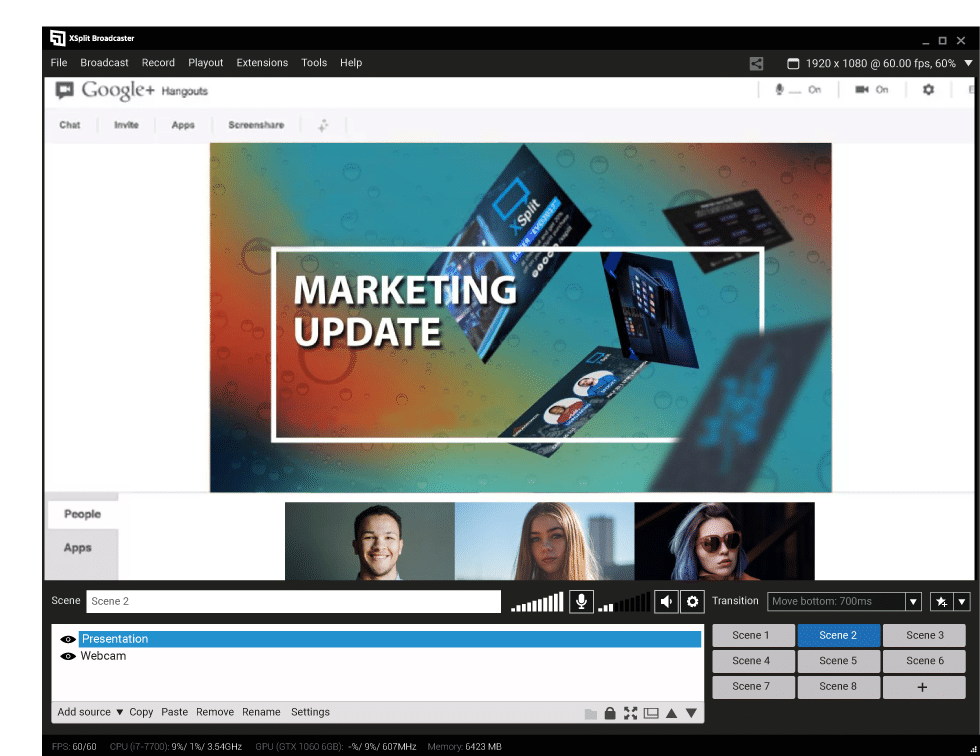Adjust the speaker volume level bars

tap(624, 602)
